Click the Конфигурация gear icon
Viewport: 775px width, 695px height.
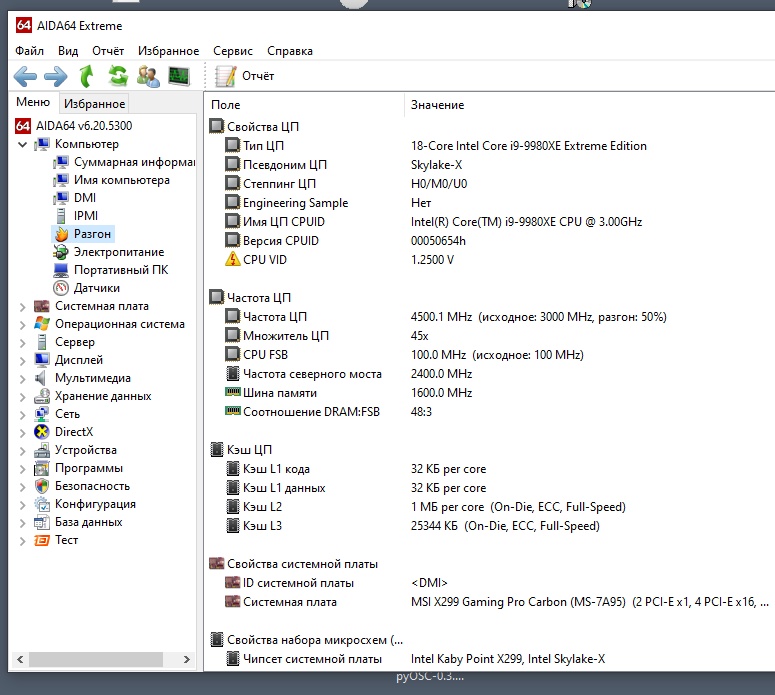pos(42,504)
